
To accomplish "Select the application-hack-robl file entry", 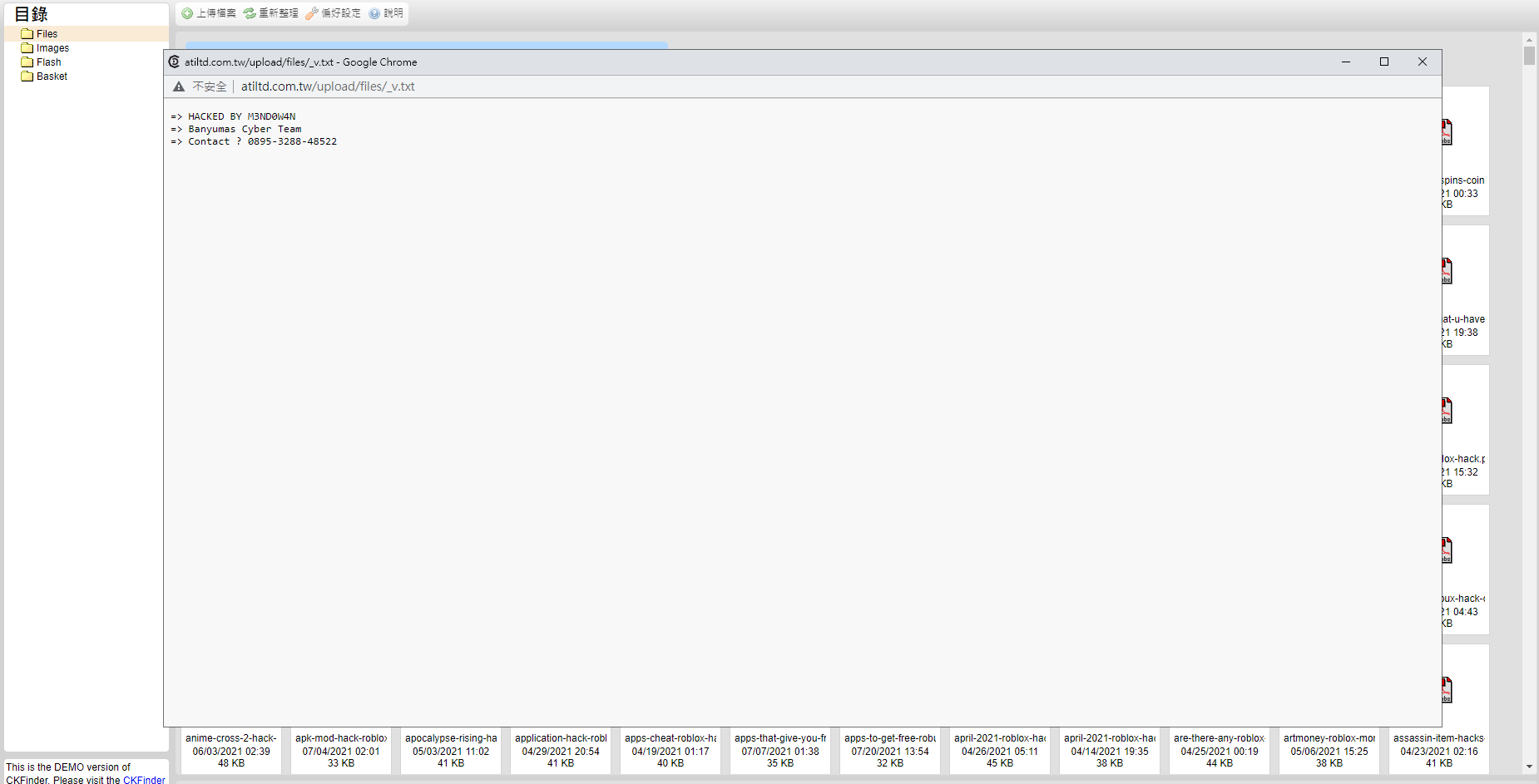I will click(561, 750).
